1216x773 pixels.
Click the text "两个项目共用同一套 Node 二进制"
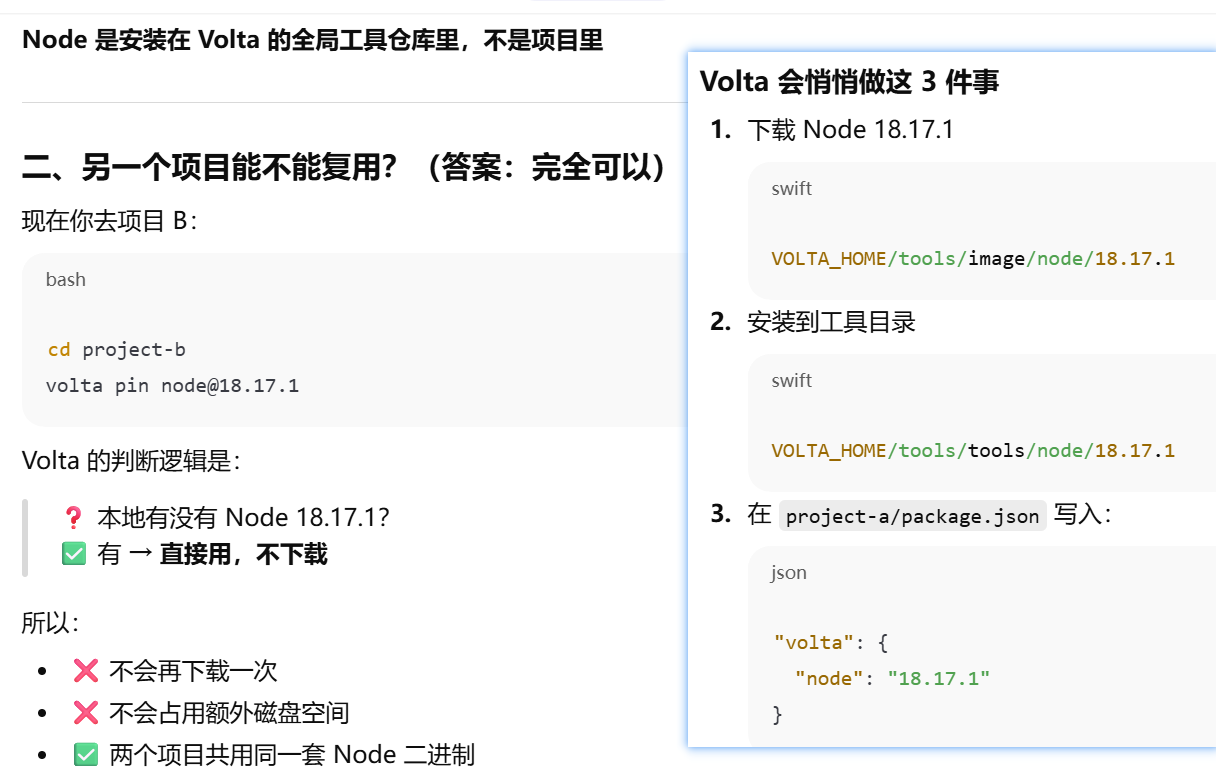(292, 755)
